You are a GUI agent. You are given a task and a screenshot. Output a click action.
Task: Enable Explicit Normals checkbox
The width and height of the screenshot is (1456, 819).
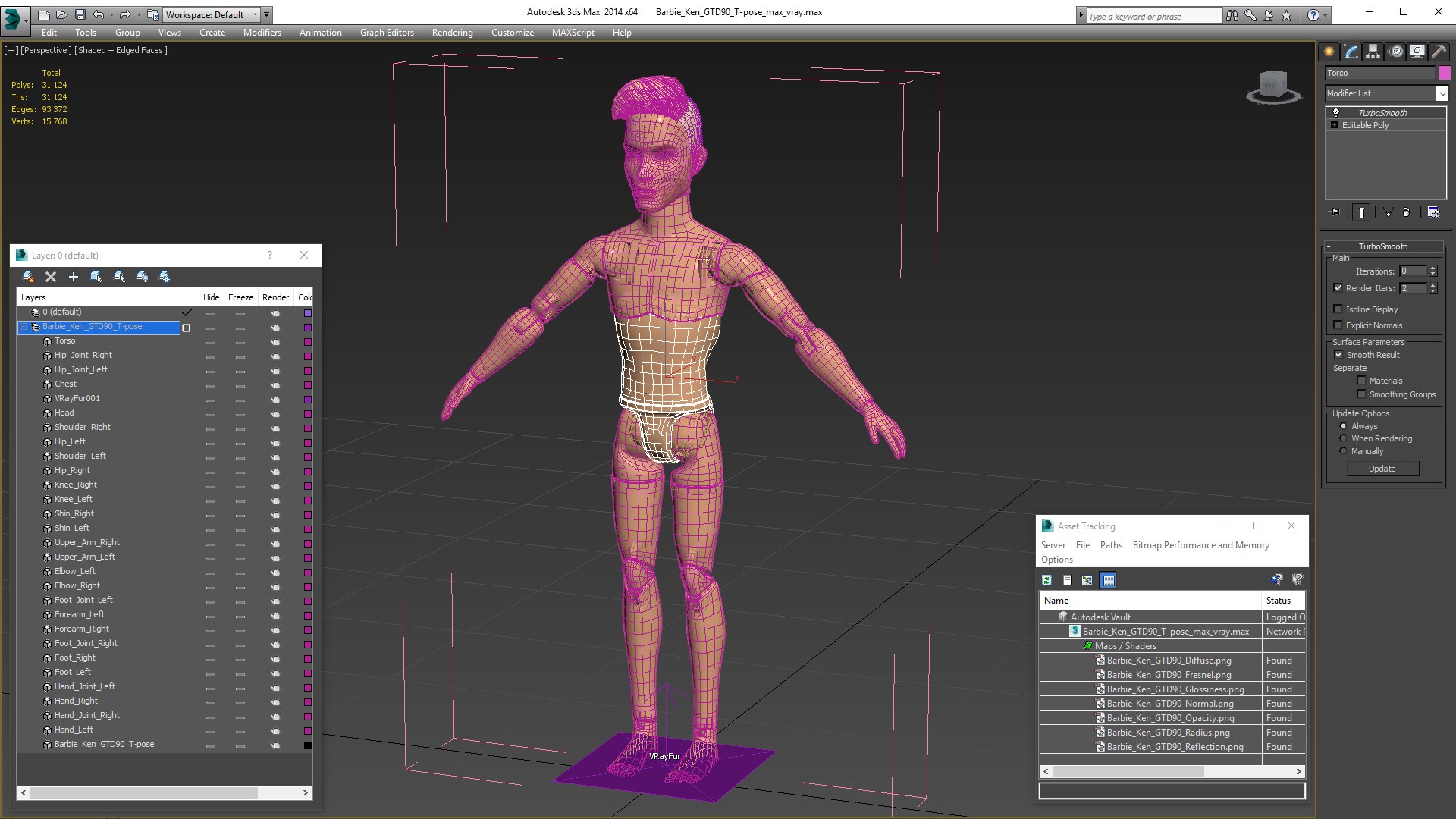point(1338,325)
